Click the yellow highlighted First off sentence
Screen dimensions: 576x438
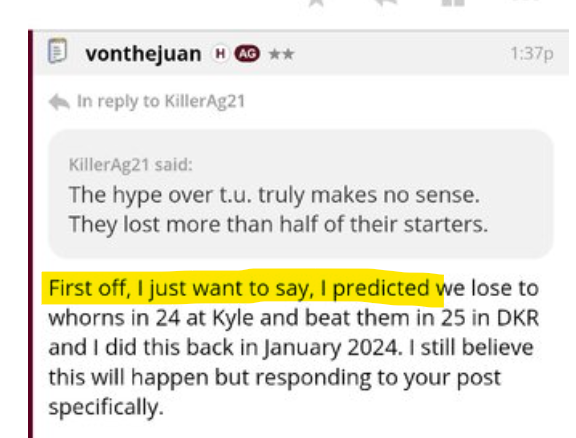[243, 288]
